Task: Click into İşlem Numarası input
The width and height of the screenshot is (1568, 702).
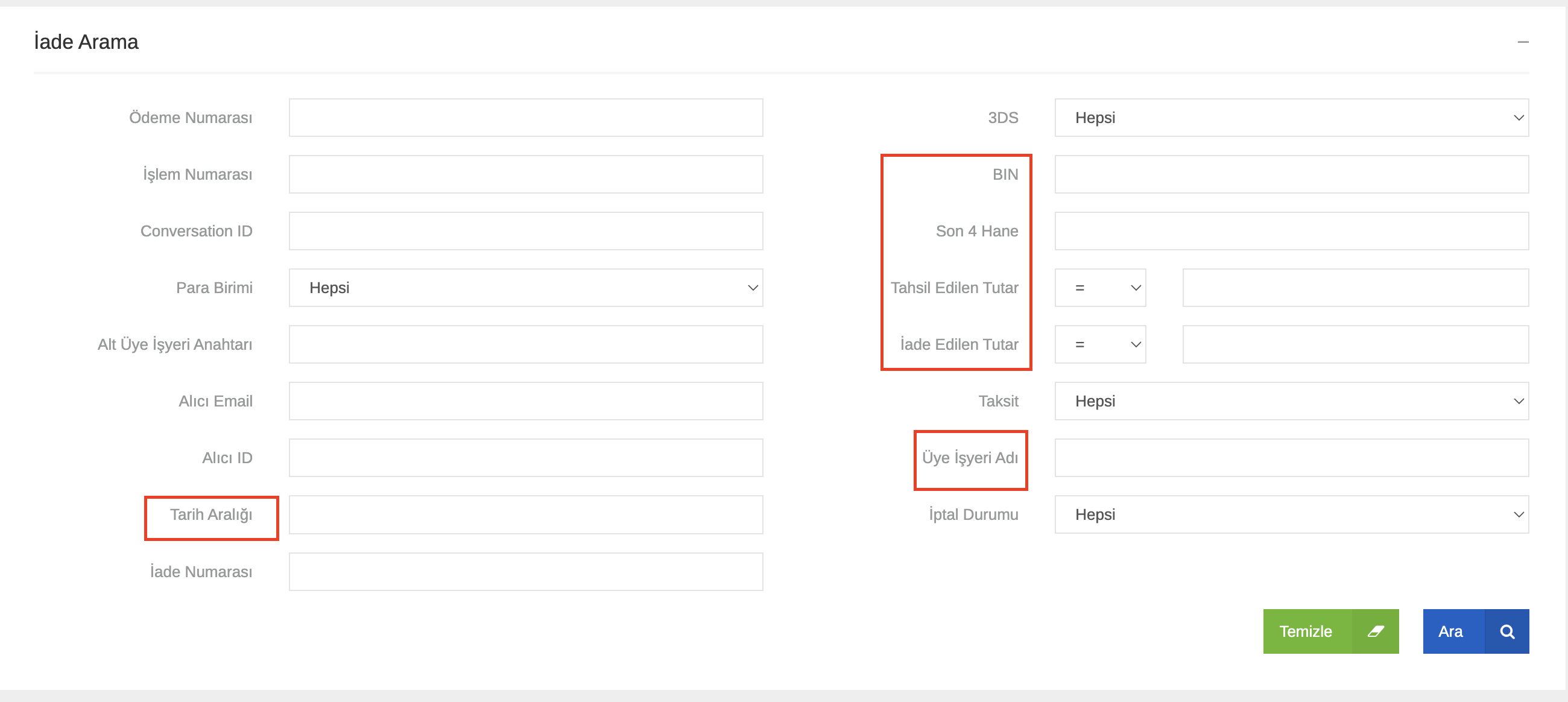Action: coord(525,174)
